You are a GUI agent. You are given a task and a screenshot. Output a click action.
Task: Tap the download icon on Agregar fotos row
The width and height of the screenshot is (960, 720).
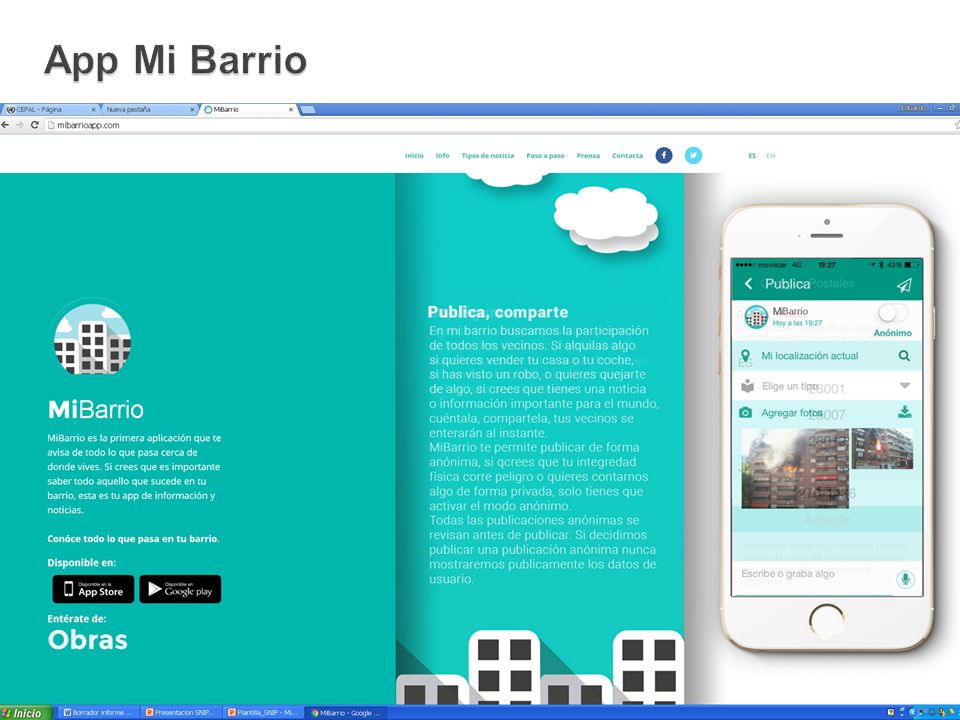tap(904, 411)
